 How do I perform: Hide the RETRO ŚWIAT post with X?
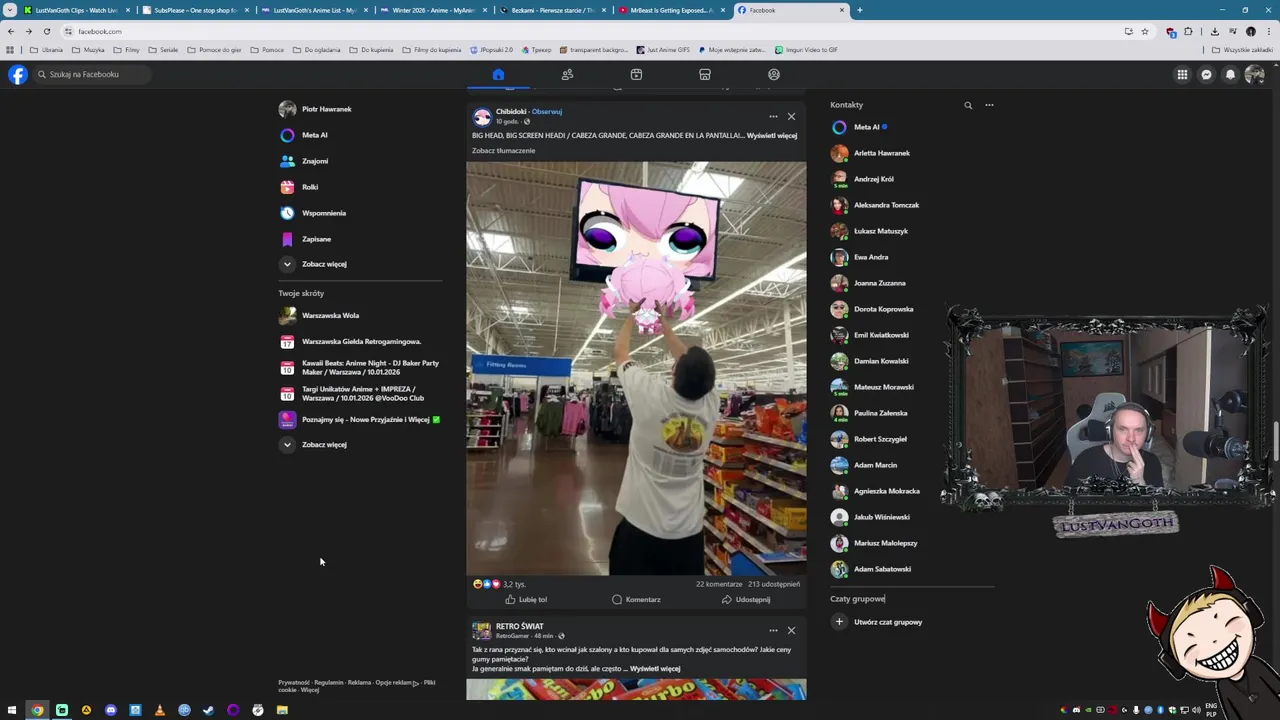point(791,630)
